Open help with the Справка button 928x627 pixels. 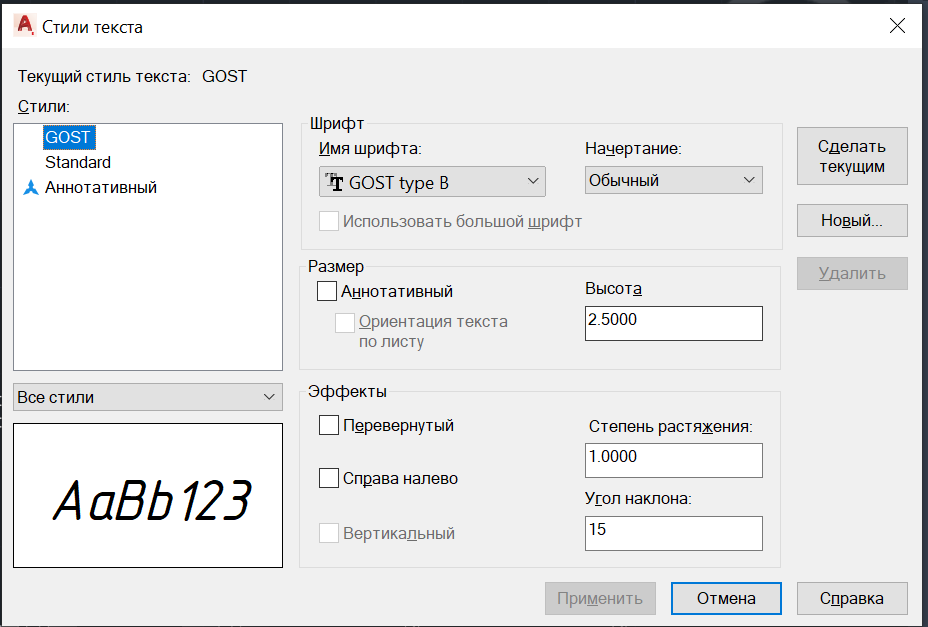click(852, 599)
